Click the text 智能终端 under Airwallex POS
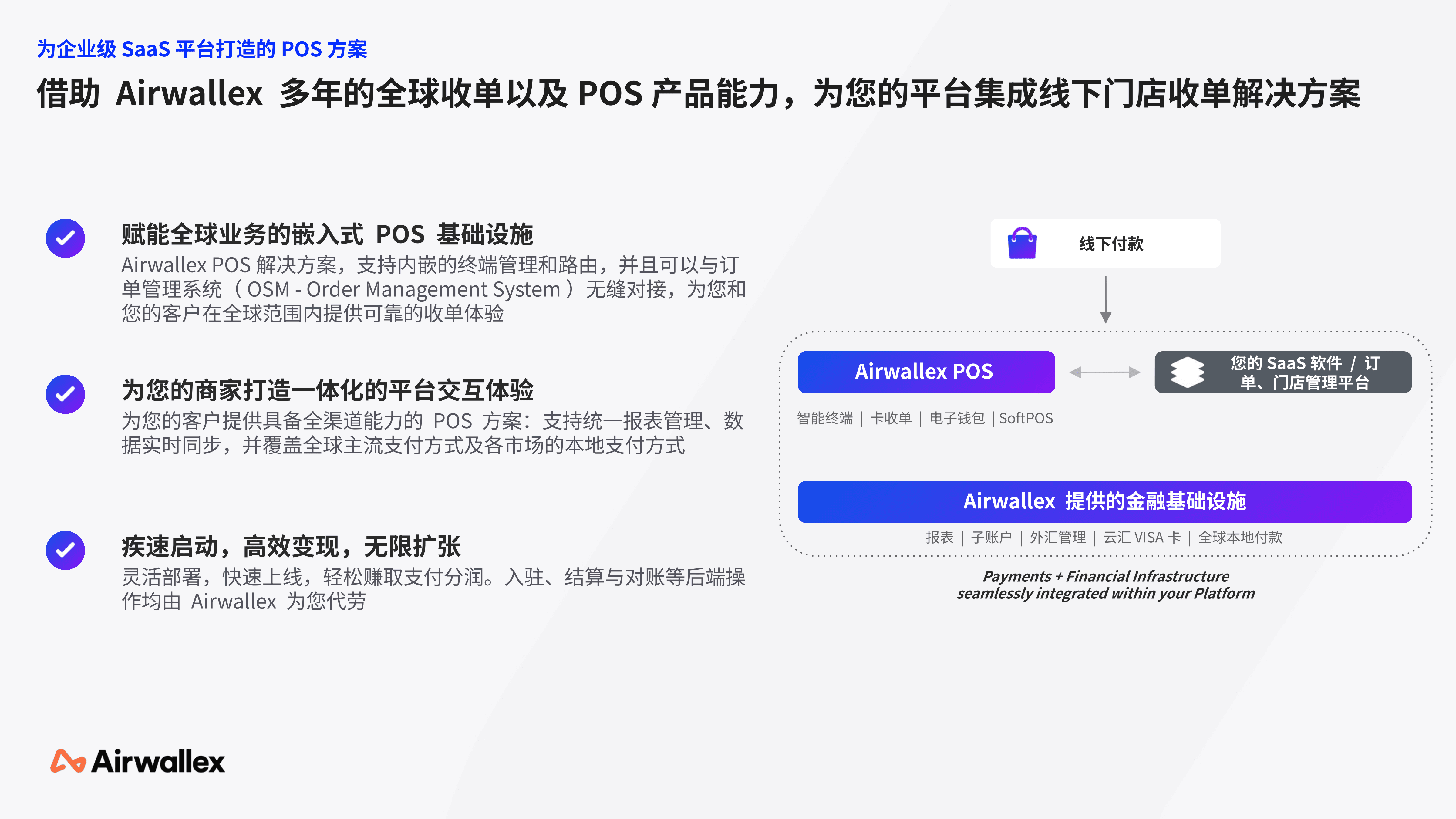1456x819 pixels. 825,418
